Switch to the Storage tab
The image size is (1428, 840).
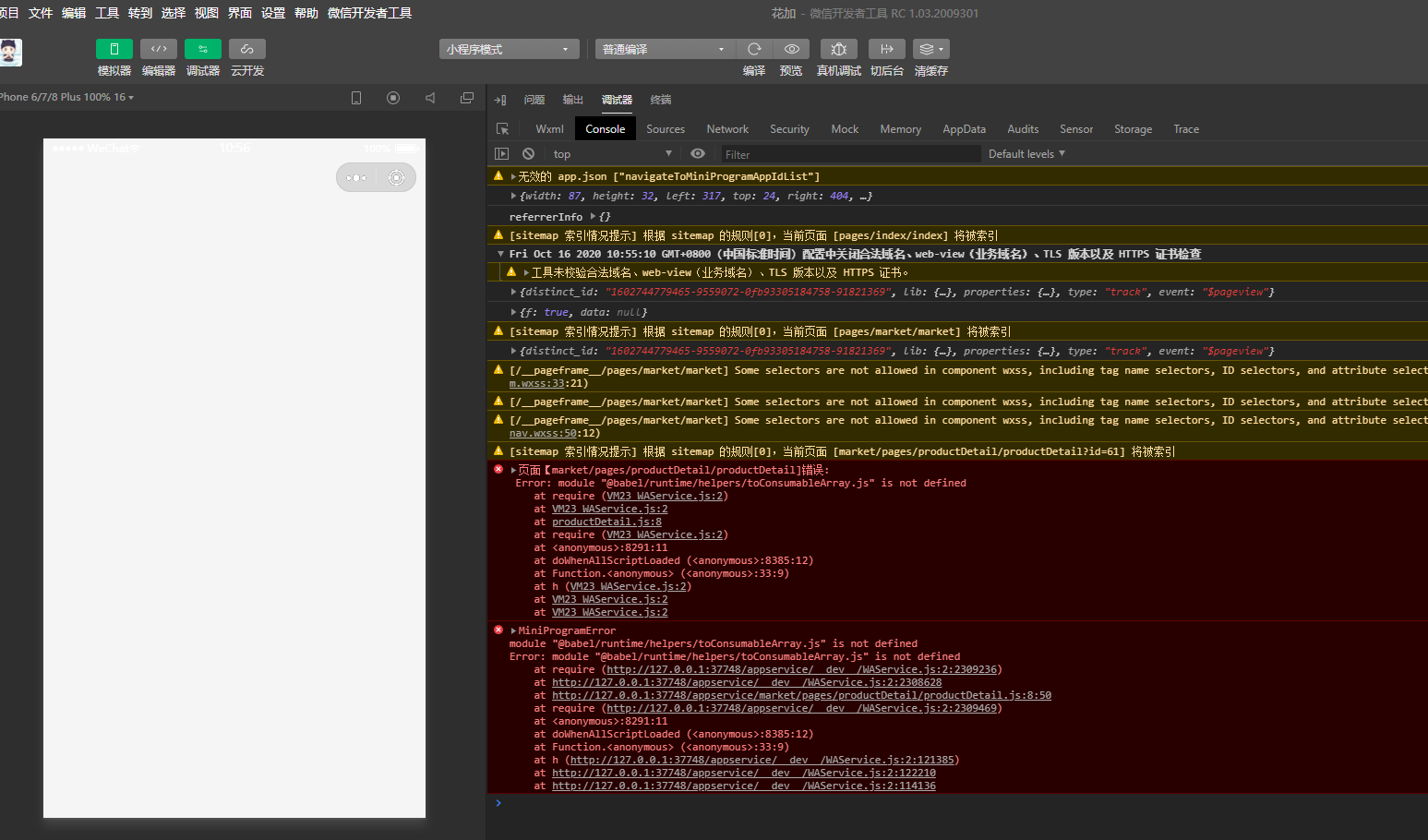tap(1133, 129)
